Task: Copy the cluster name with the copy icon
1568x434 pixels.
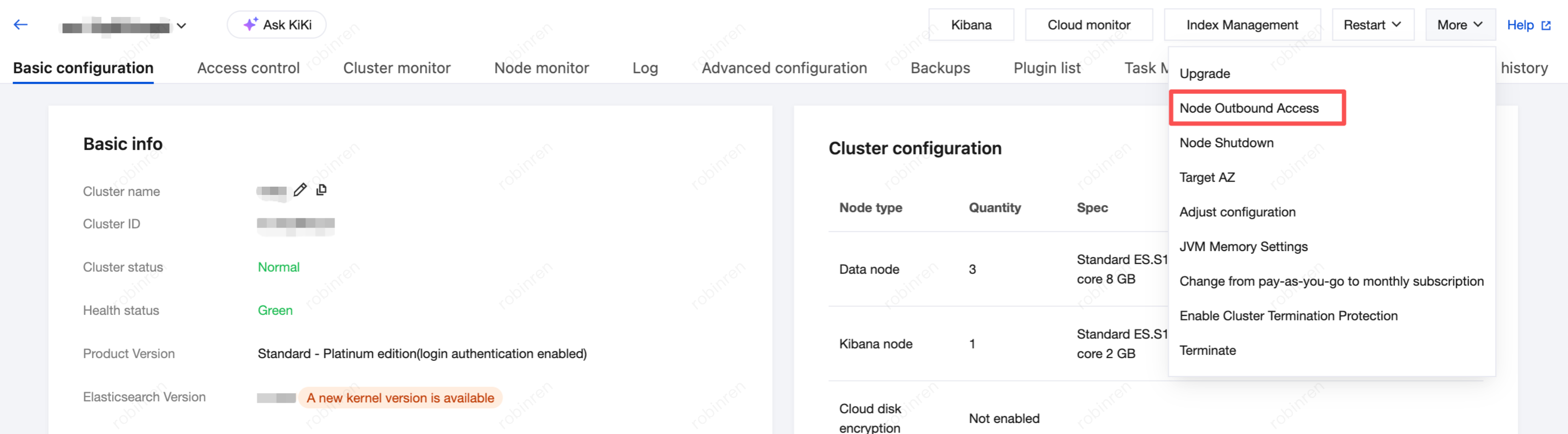Action: click(321, 189)
